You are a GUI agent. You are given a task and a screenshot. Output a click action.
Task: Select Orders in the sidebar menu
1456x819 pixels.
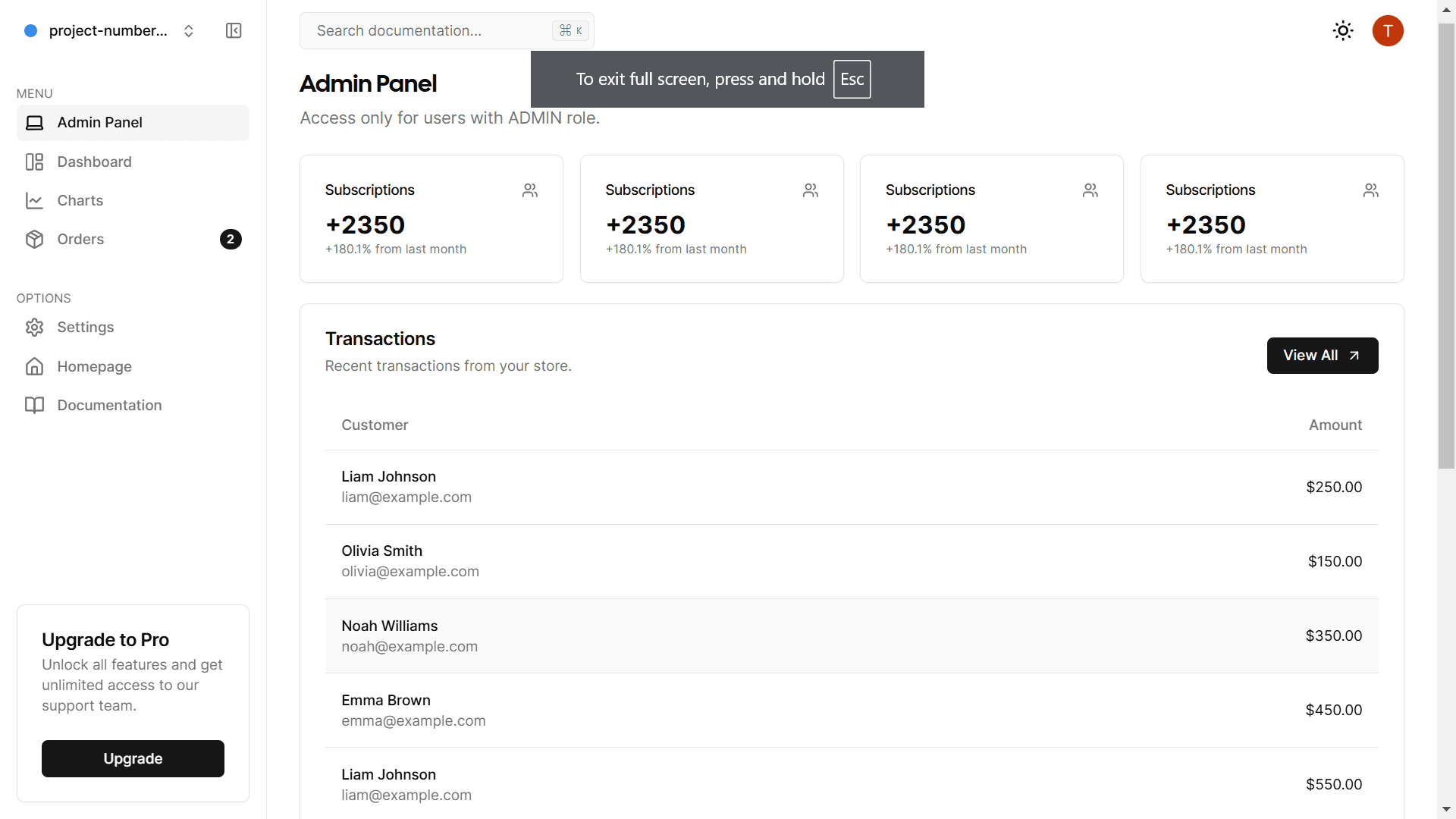tap(80, 239)
